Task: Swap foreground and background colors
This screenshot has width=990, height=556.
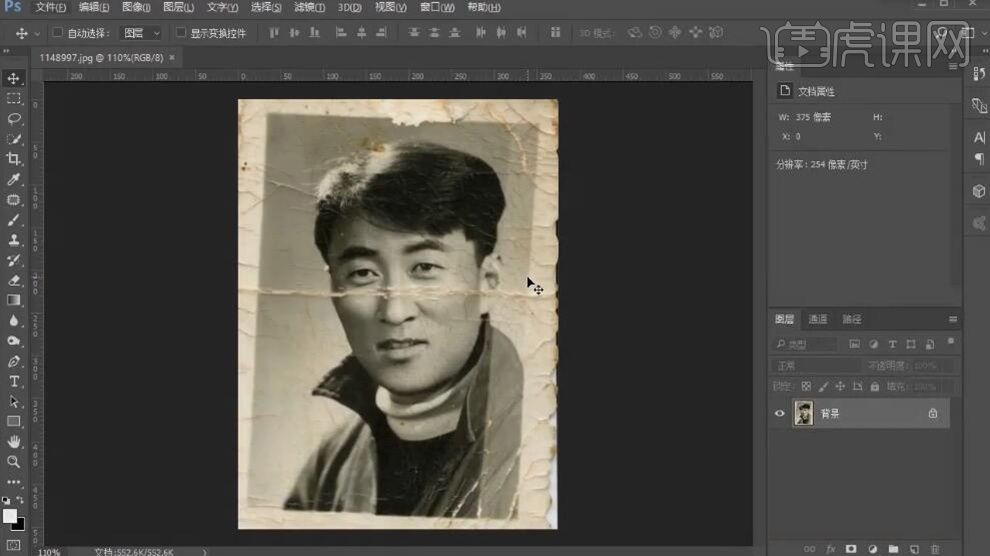Action: point(20,500)
